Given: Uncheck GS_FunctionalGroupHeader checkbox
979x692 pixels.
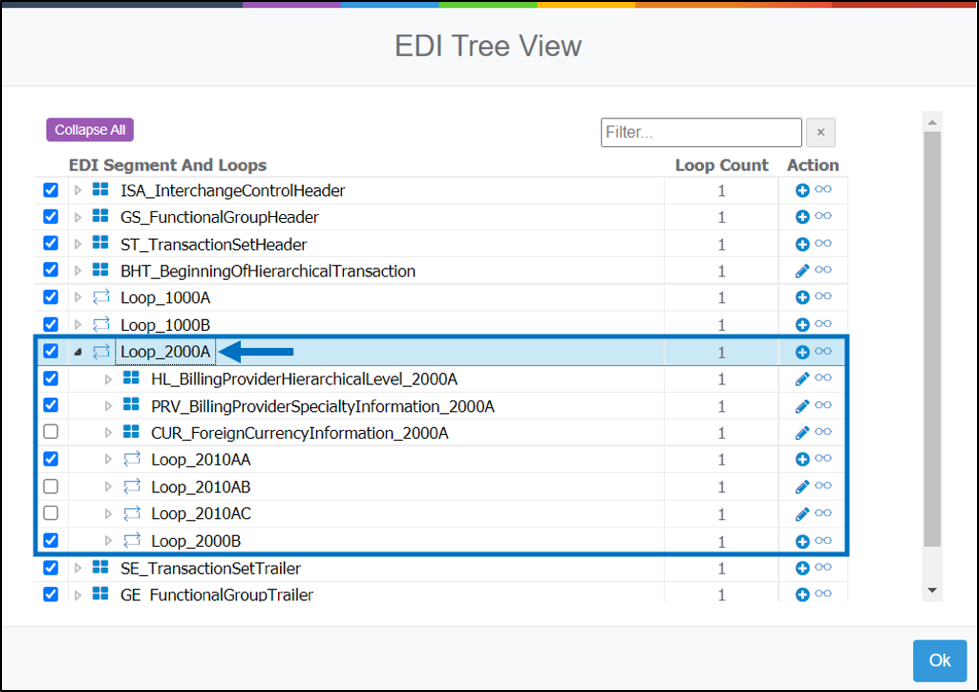Looking at the screenshot, I should click(51, 217).
